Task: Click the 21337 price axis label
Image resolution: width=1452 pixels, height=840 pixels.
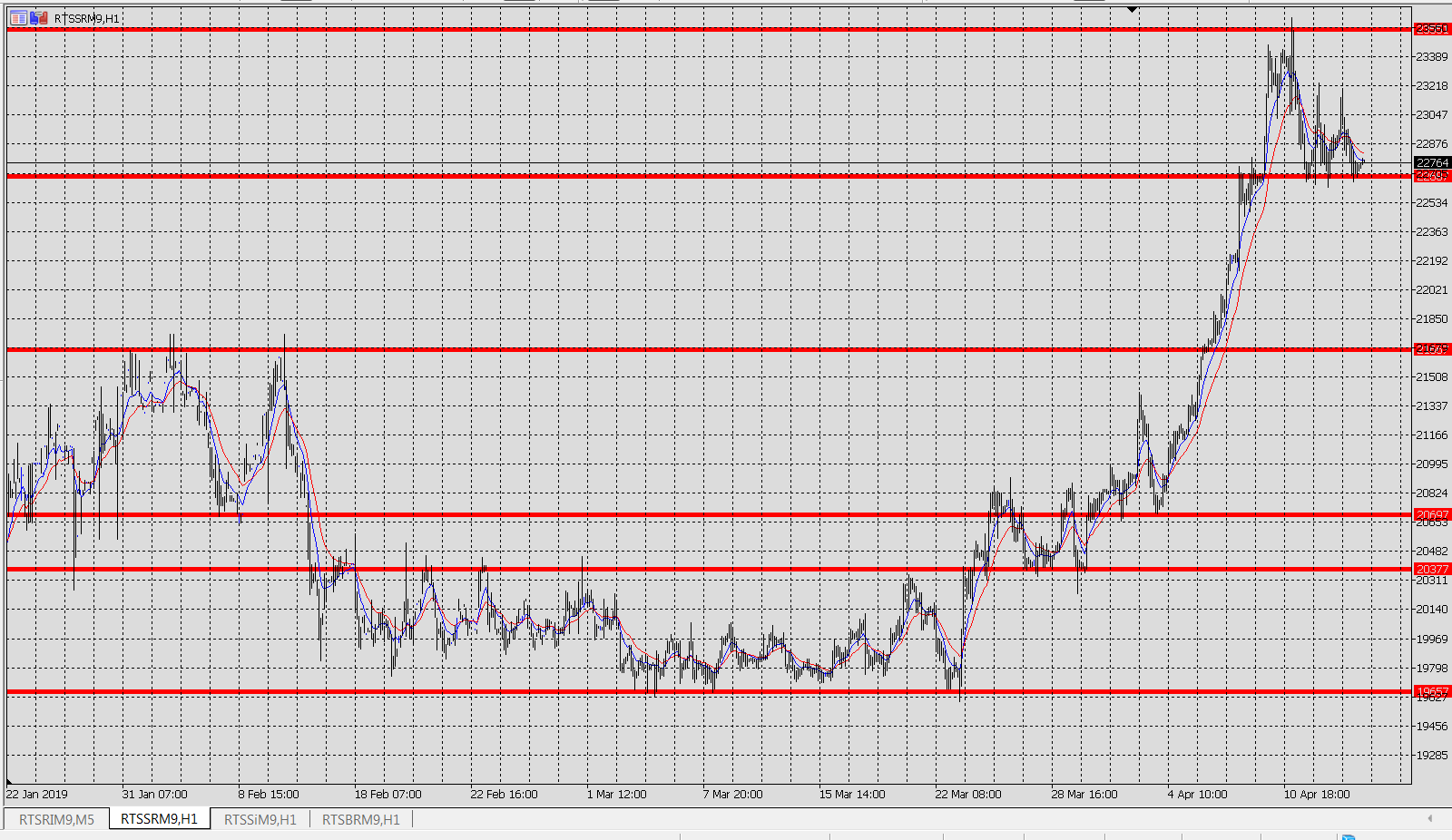Action: tap(1432, 406)
